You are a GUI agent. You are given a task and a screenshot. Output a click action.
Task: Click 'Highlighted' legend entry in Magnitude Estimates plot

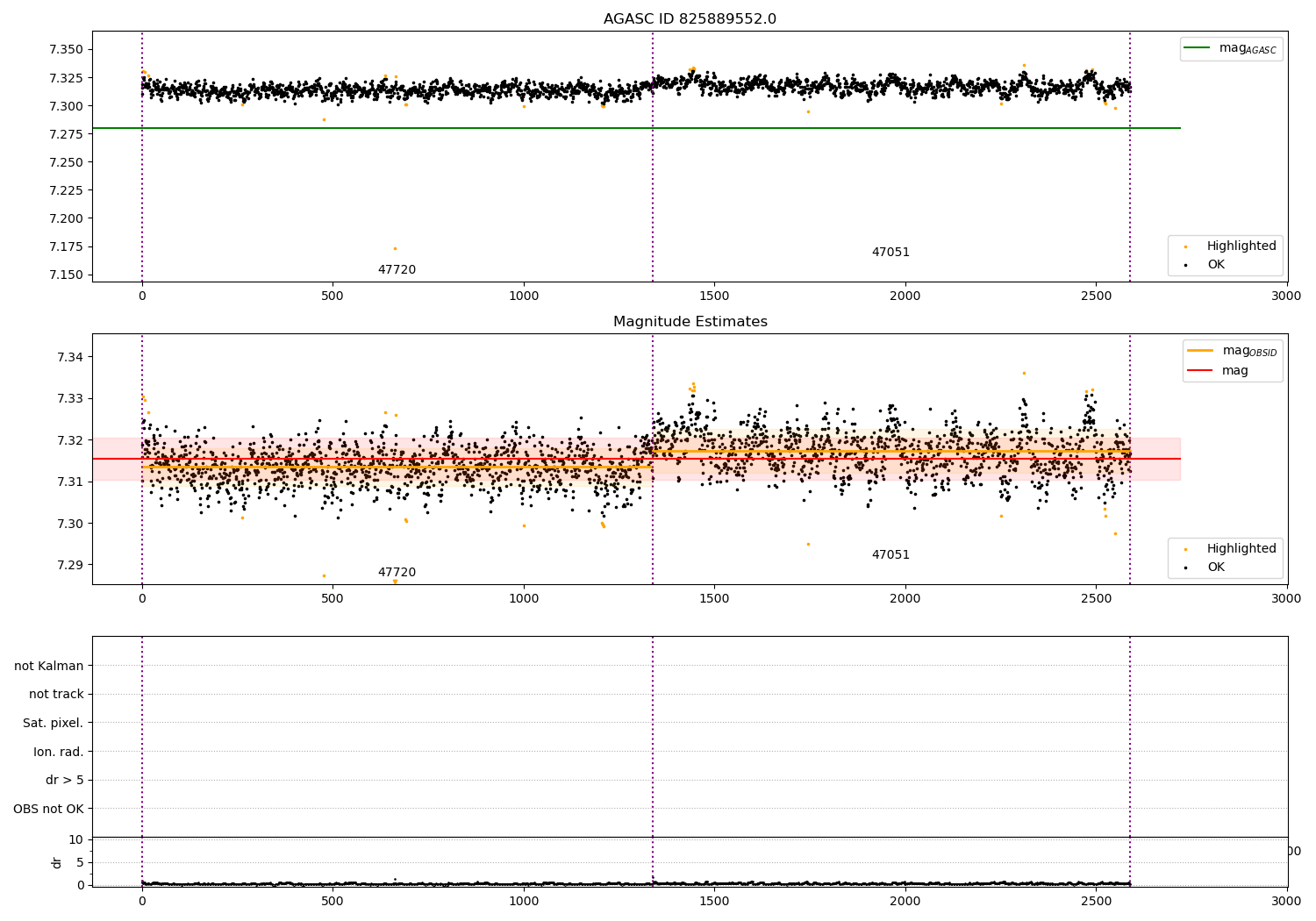1241,548
